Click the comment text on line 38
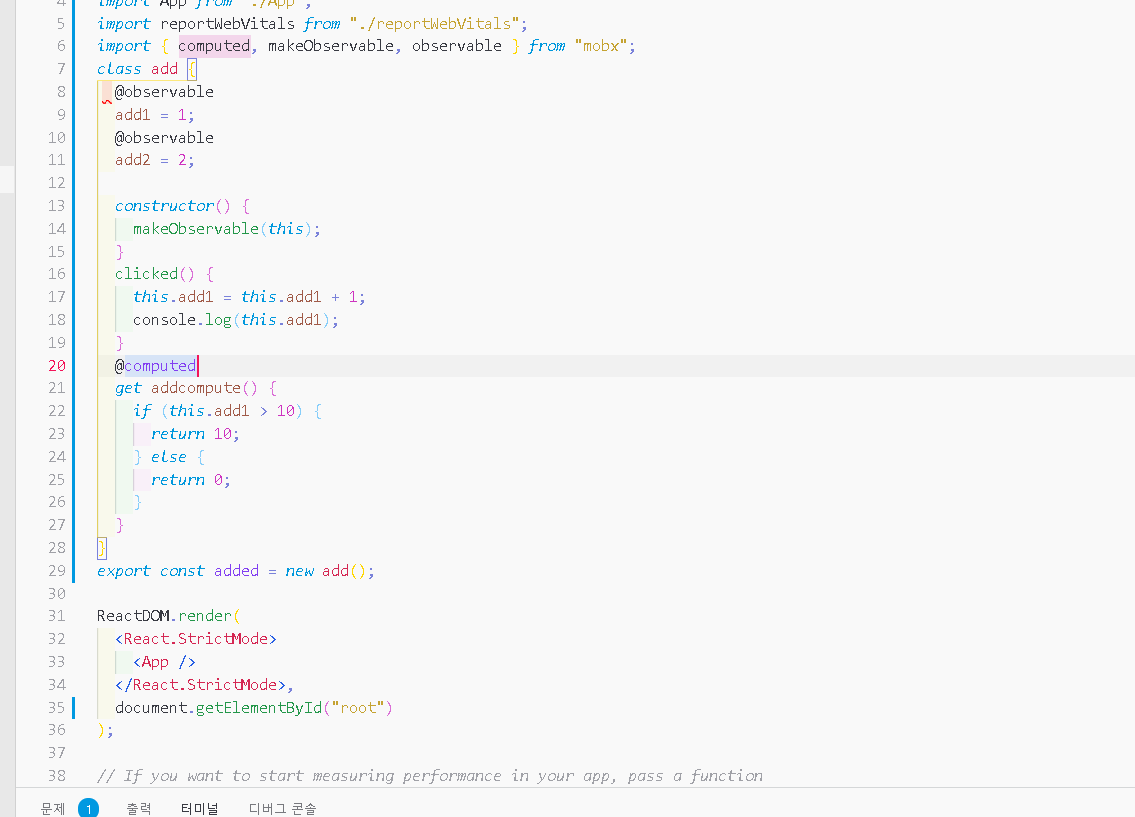This screenshot has height=817, width=1135. (x=430, y=776)
